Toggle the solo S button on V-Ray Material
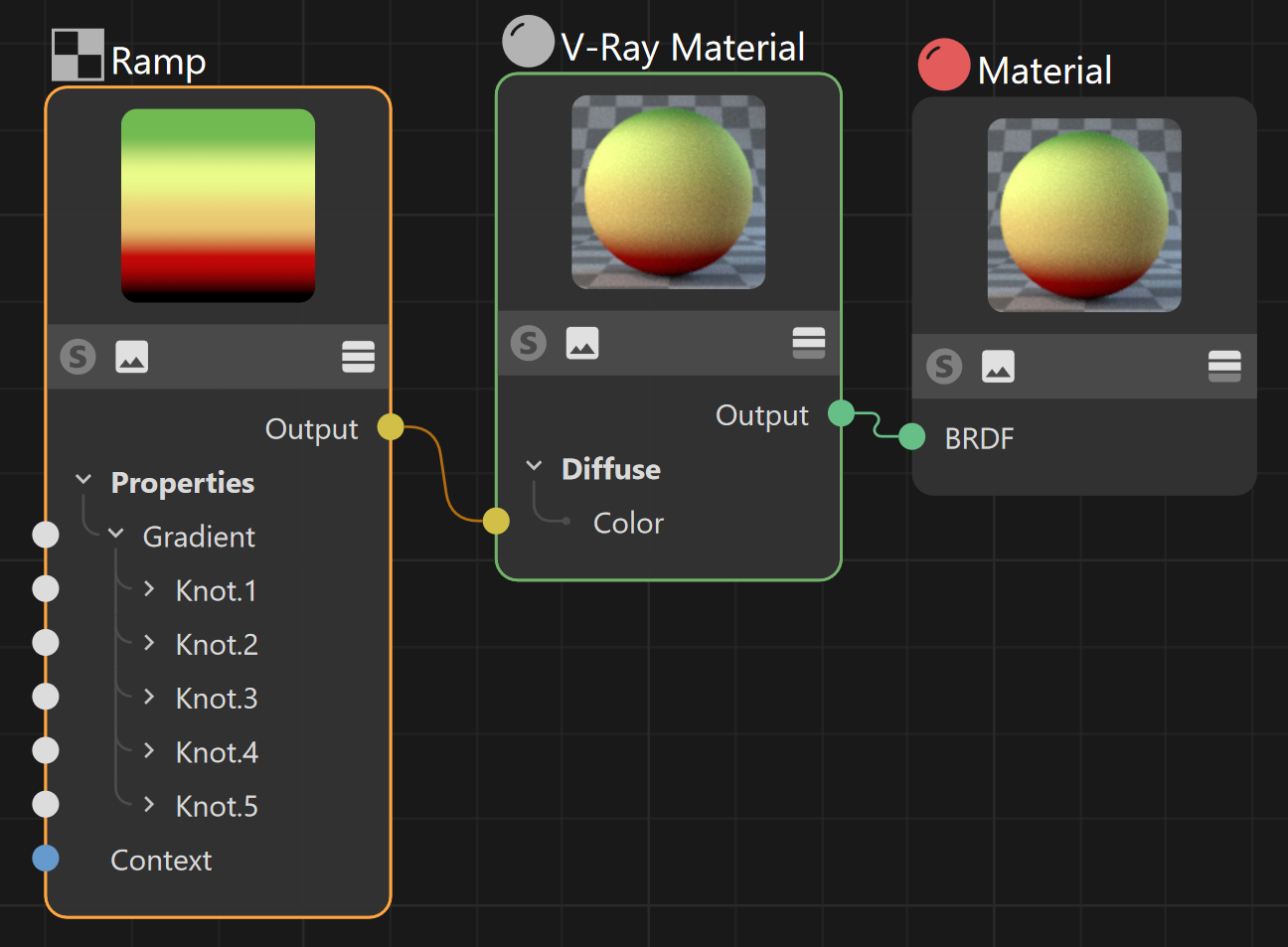1288x947 pixels. 529,343
